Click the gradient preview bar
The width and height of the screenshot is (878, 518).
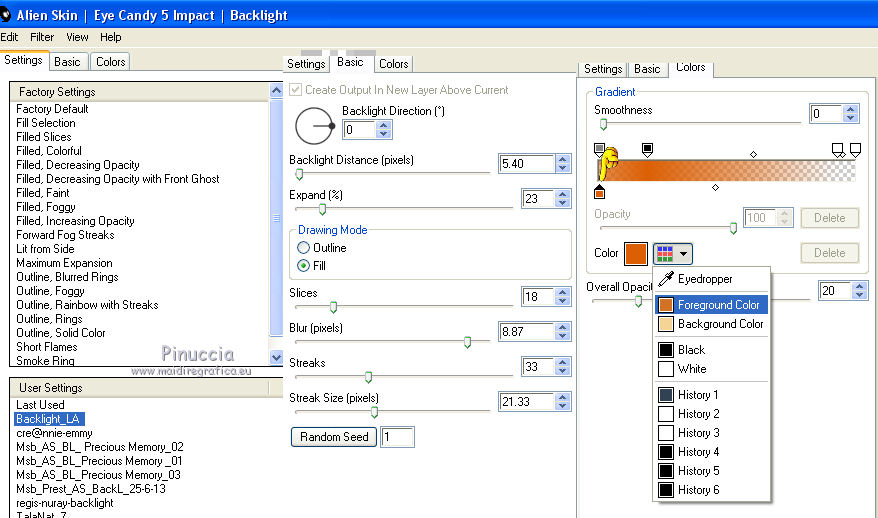pyautogui.click(x=727, y=170)
